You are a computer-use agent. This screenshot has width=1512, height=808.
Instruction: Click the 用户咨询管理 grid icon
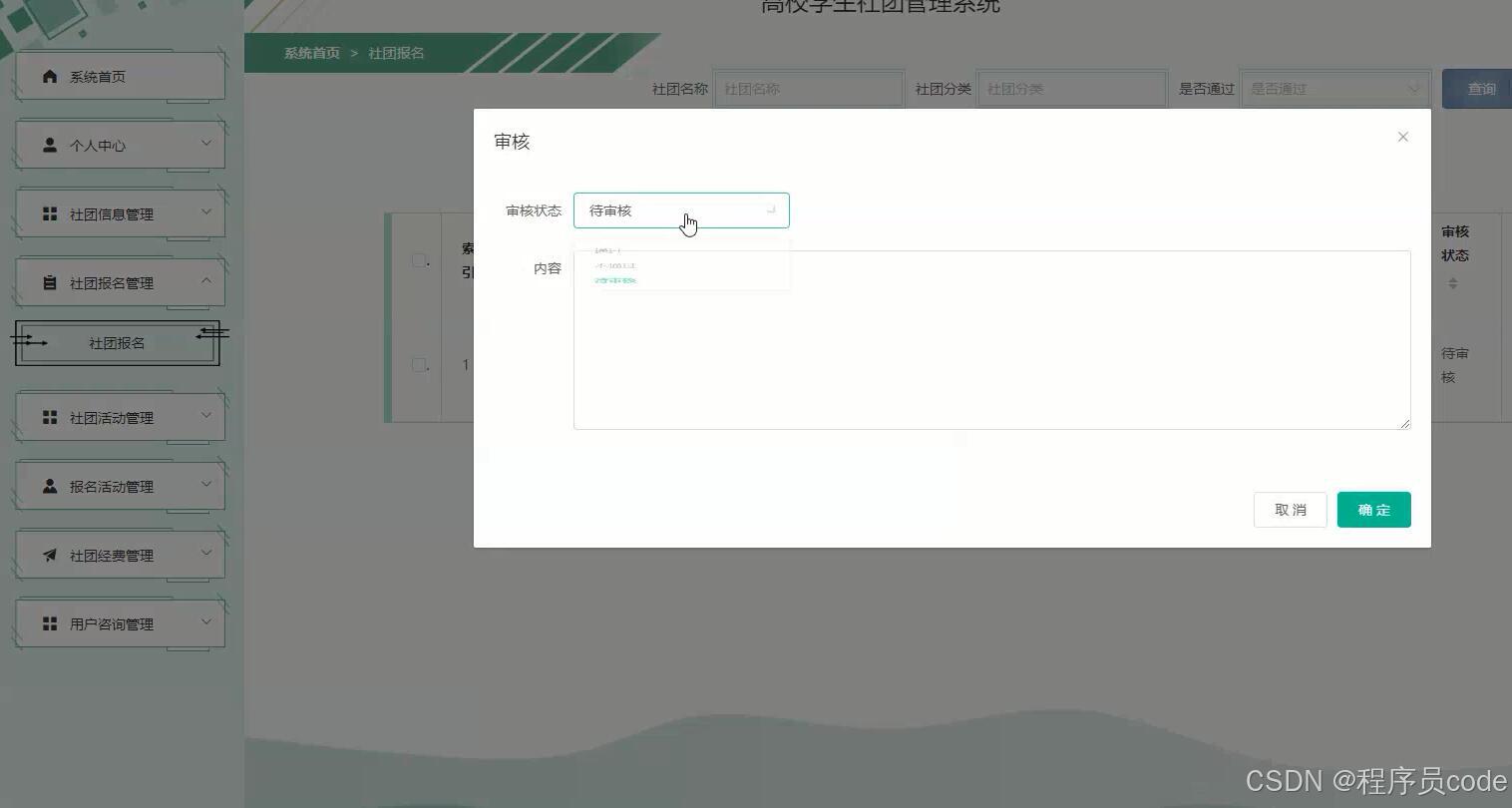point(50,623)
